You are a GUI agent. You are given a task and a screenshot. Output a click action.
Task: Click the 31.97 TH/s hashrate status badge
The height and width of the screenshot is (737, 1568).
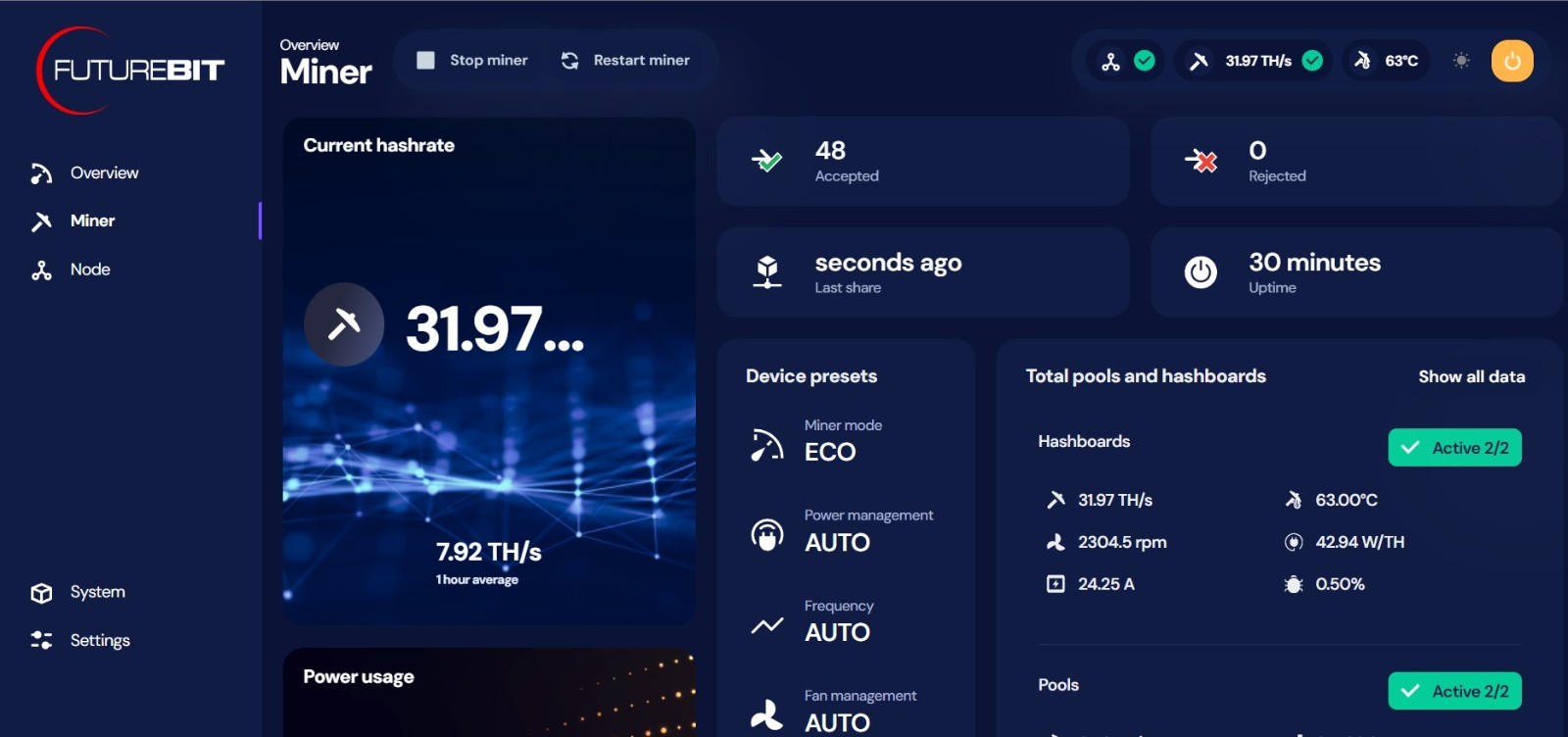coord(1256,61)
